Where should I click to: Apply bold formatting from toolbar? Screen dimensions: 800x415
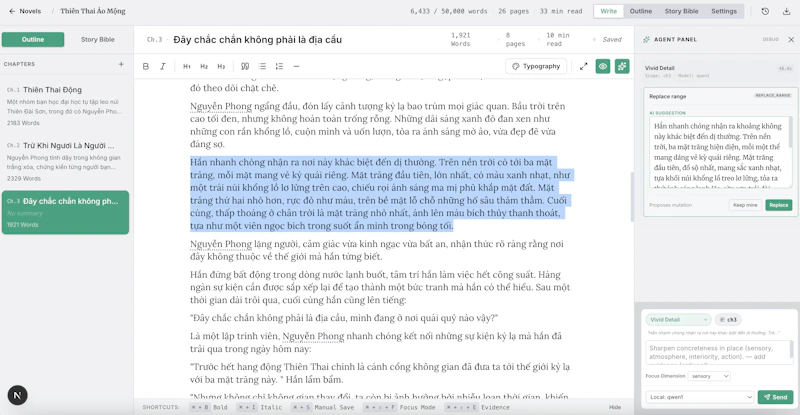(x=146, y=66)
